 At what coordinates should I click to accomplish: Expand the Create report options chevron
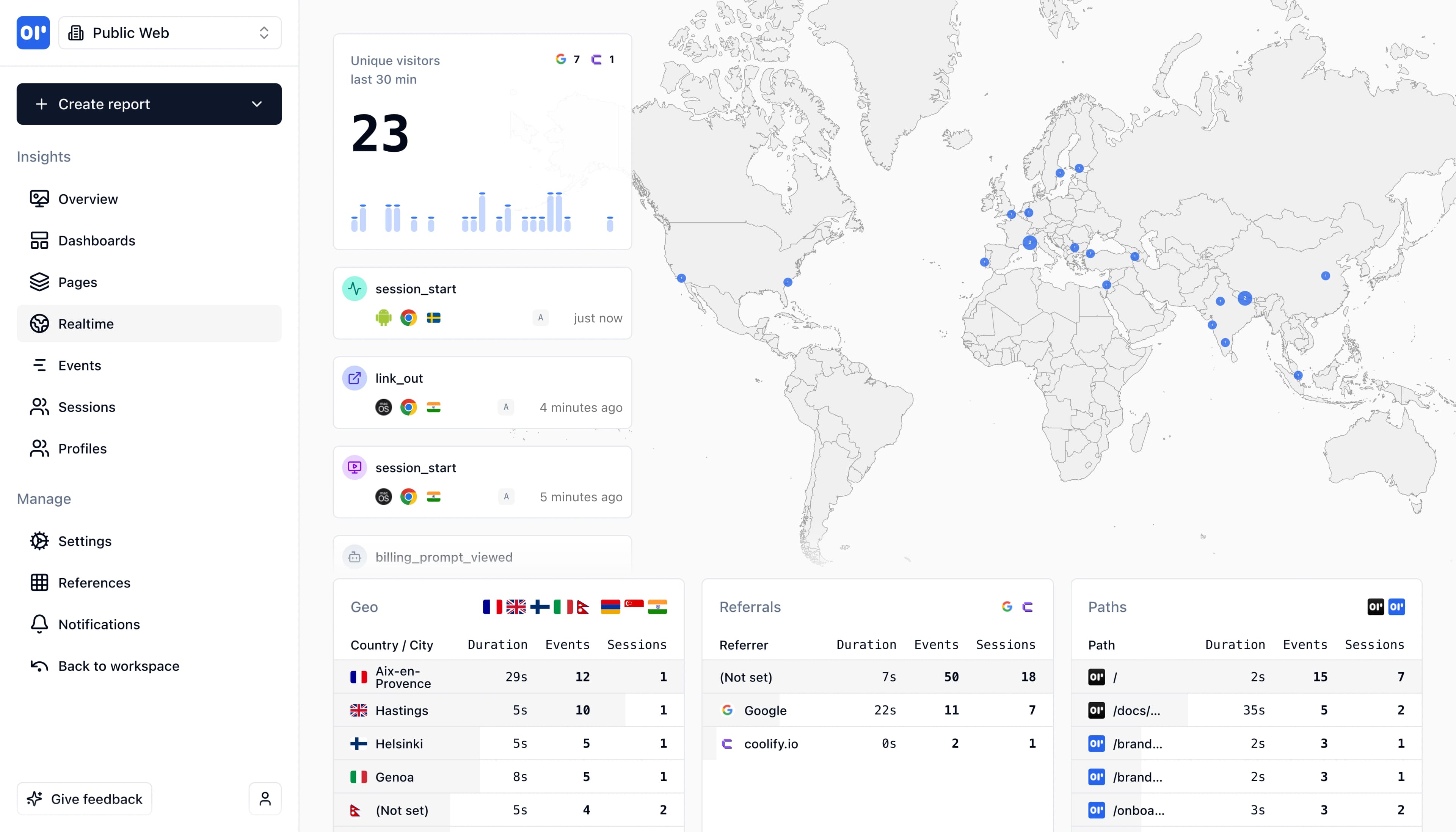(256, 104)
